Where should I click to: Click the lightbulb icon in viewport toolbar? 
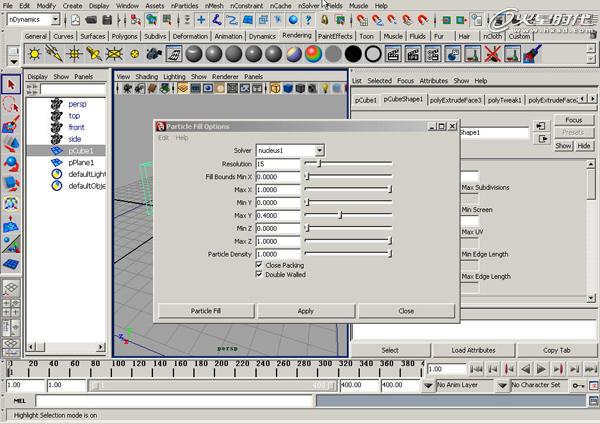point(325,88)
